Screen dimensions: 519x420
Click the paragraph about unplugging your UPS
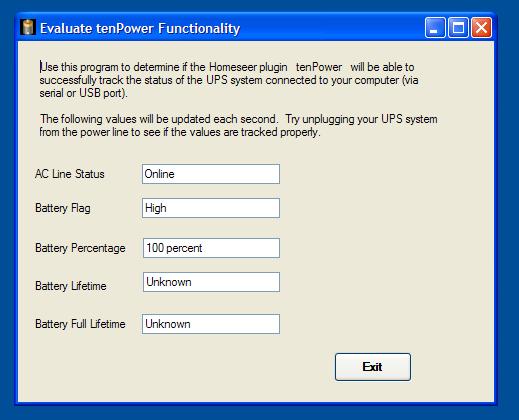(x=238, y=126)
